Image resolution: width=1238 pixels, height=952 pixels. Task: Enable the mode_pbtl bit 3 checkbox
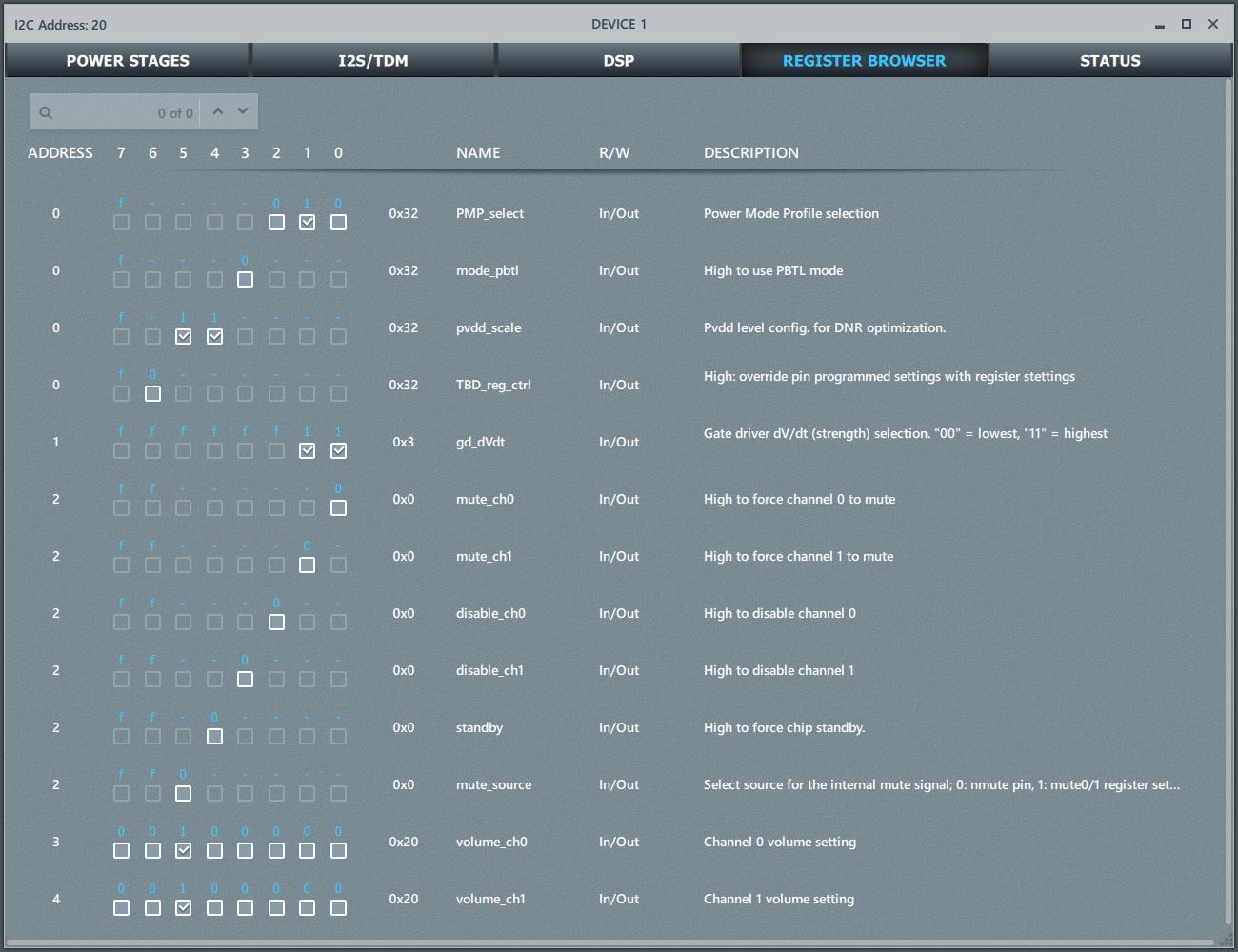pos(245,279)
